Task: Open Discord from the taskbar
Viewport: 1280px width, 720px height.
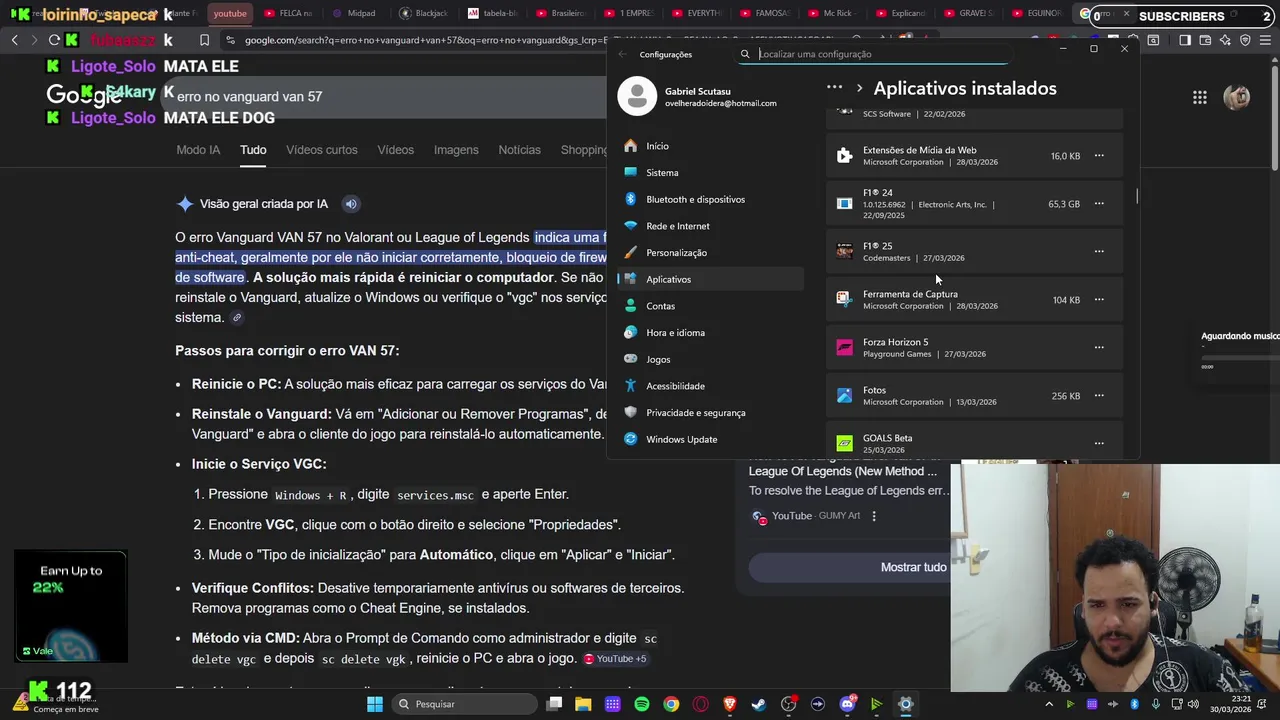Action: coord(847,704)
